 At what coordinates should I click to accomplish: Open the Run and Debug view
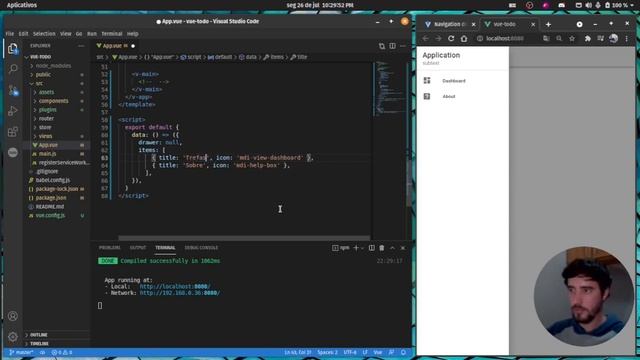(x=13, y=111)
